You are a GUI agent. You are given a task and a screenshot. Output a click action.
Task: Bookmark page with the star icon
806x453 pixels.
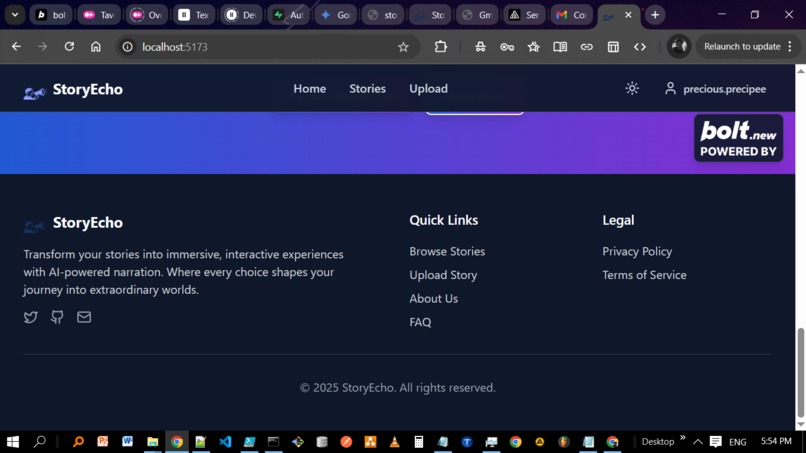[403, 47]
